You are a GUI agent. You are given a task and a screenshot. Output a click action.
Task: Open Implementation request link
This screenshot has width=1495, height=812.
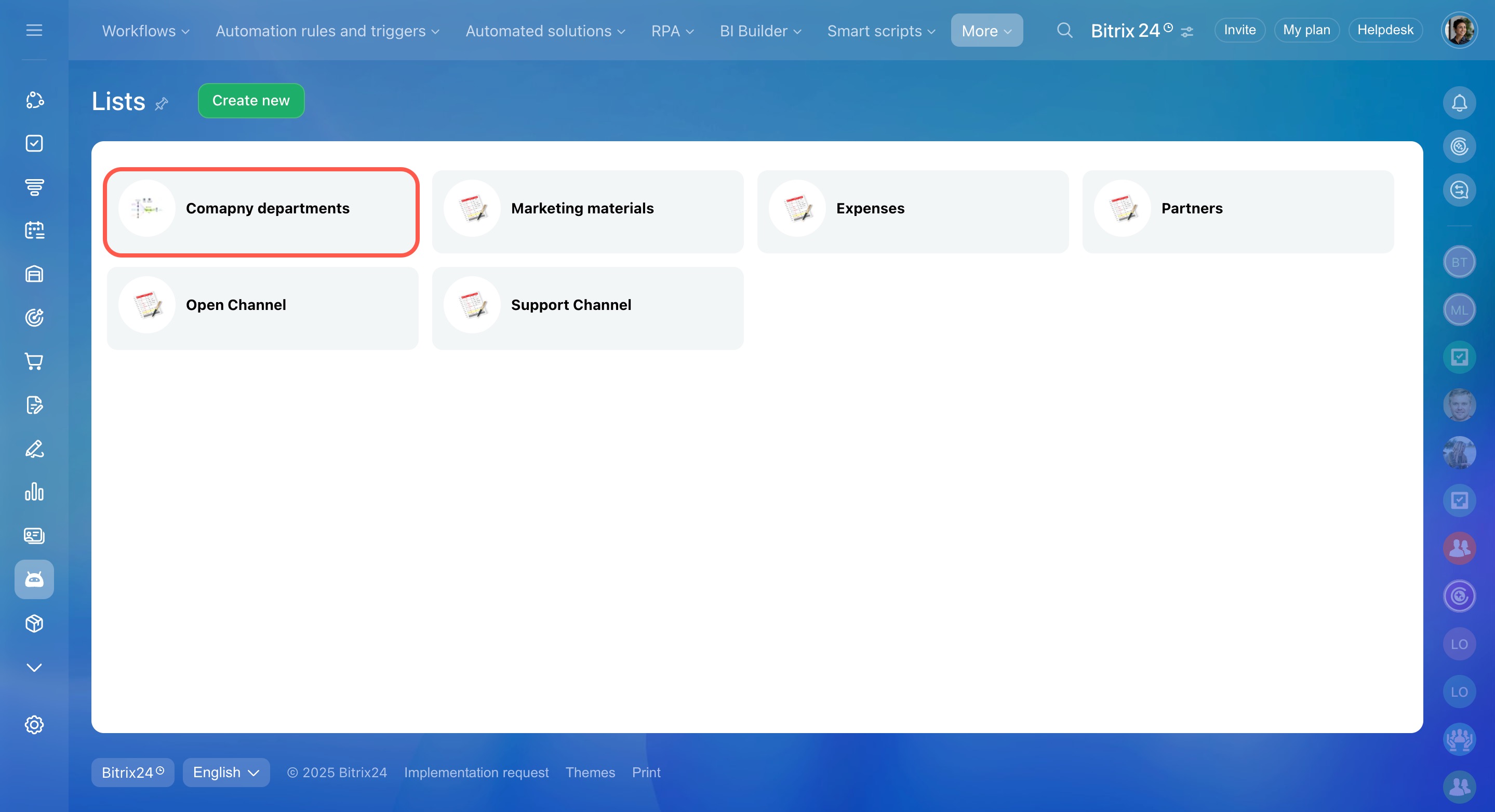click(476, 772)
